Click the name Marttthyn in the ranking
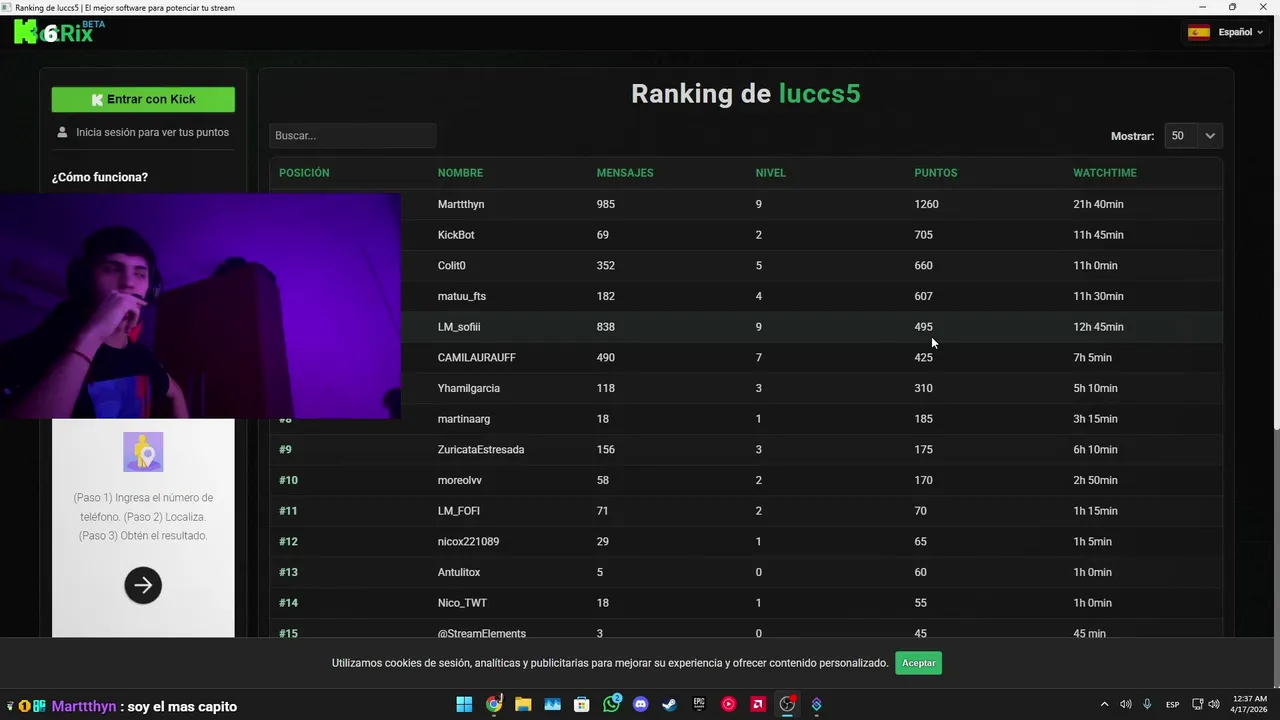The image size is (1280, 720). click(x=461, y=204)
